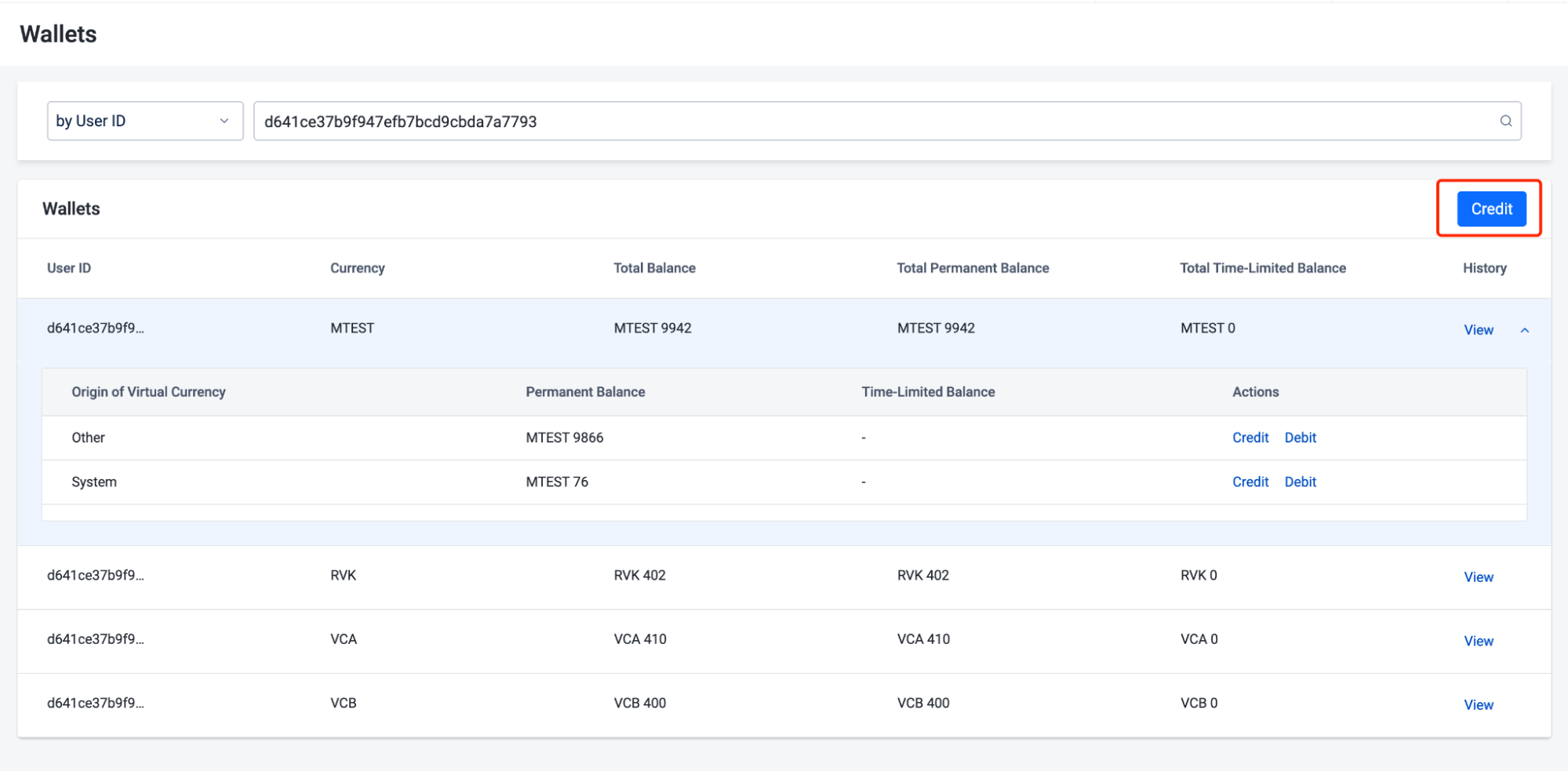Screen dimensions: 1568x771
Task: Click the search magnifier icon
Action: pos(1505,121)
